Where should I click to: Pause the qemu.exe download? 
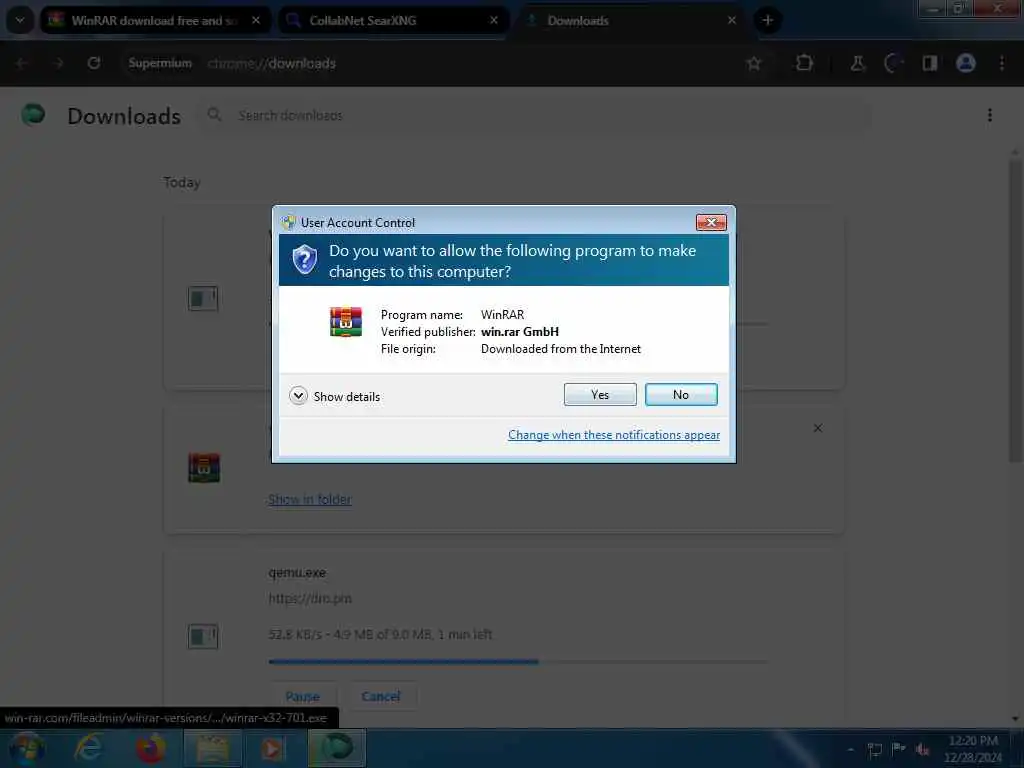pyautogui.click(x=302, y=696)
